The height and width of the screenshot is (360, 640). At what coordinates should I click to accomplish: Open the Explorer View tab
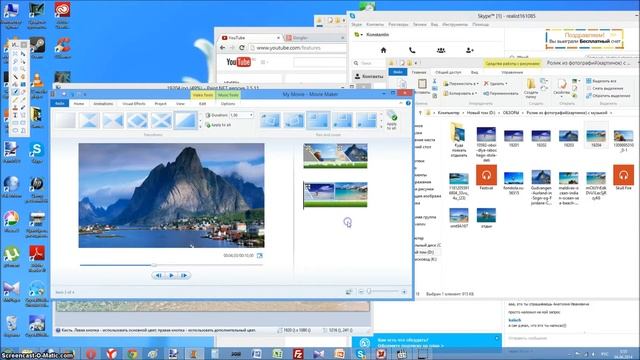[474, 72]
